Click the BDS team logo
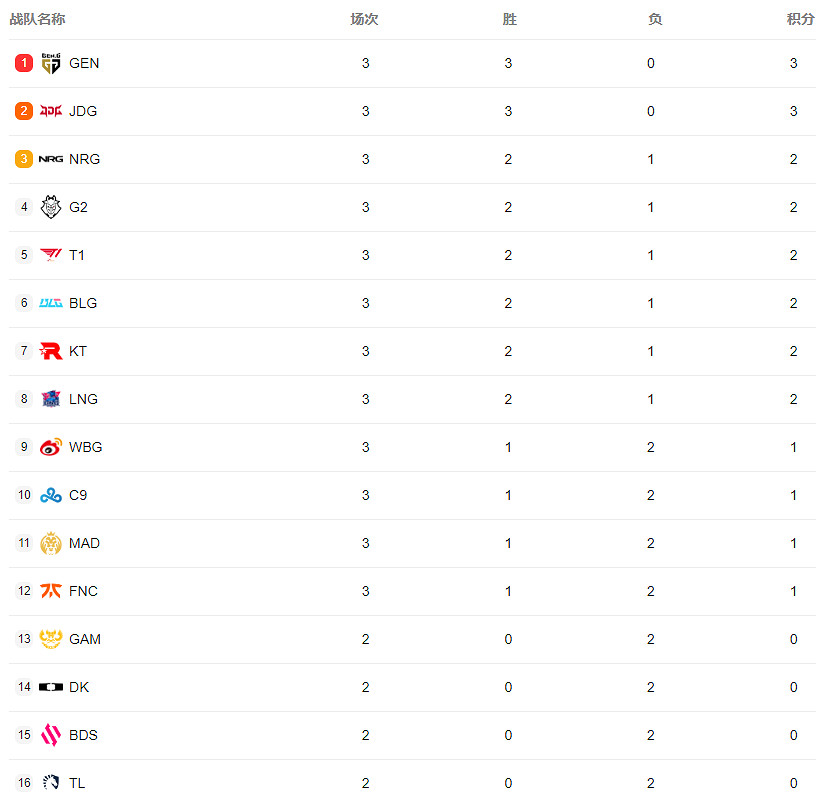Image resolution: width=816 pixels, height=799 pixels. click(x=51, y=735)
